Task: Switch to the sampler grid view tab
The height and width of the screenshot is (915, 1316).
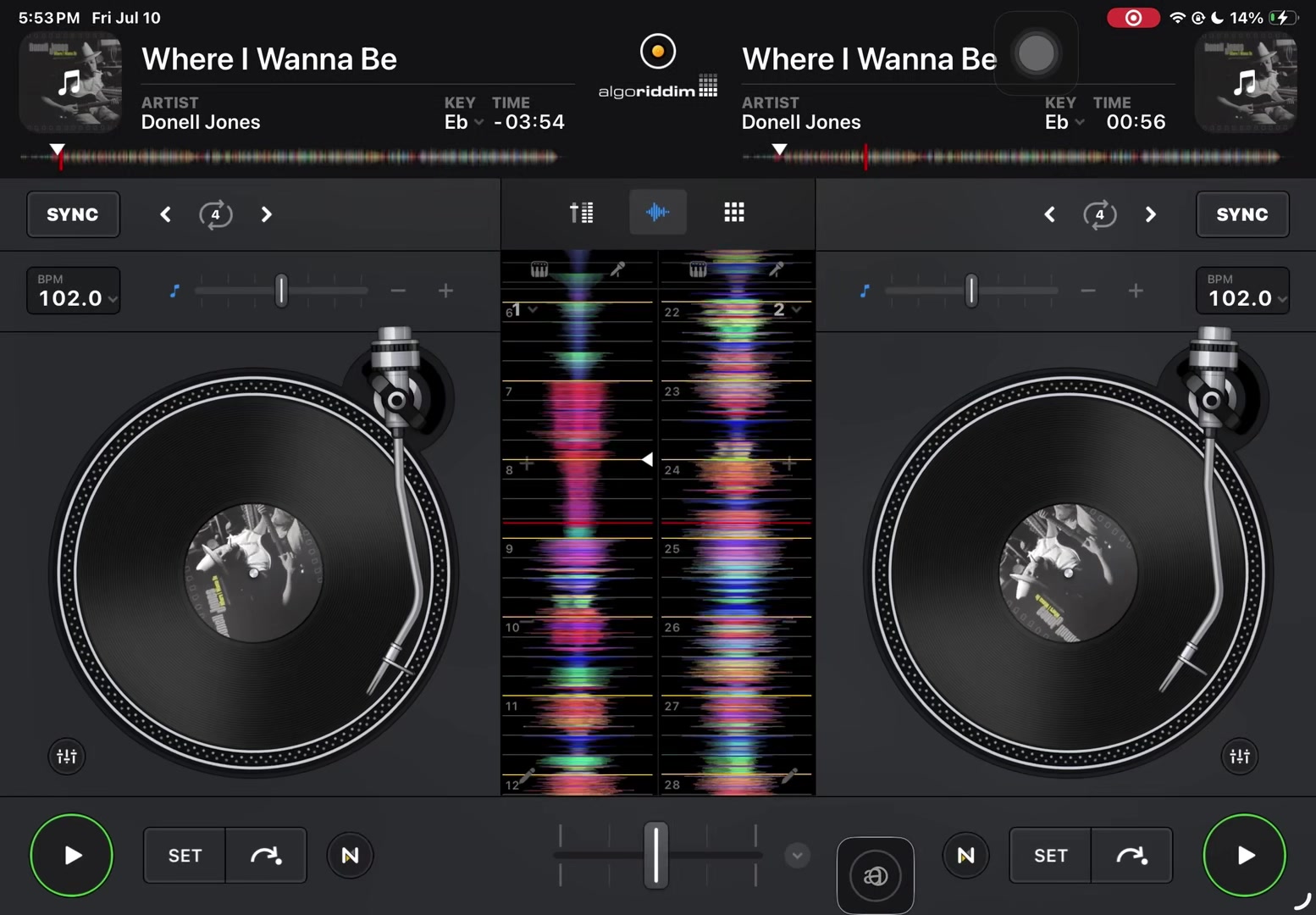Action: [x=734, y=213]
